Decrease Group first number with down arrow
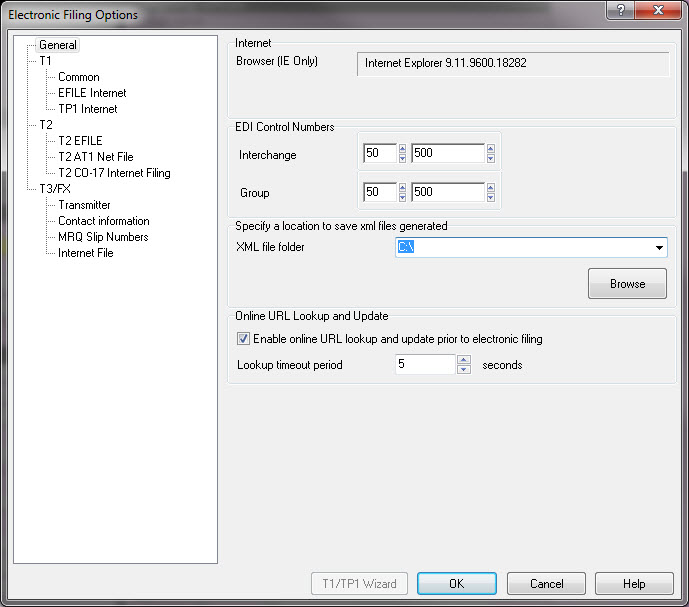The height and width of the screenshot is (607, 689). tap(403, 197)
